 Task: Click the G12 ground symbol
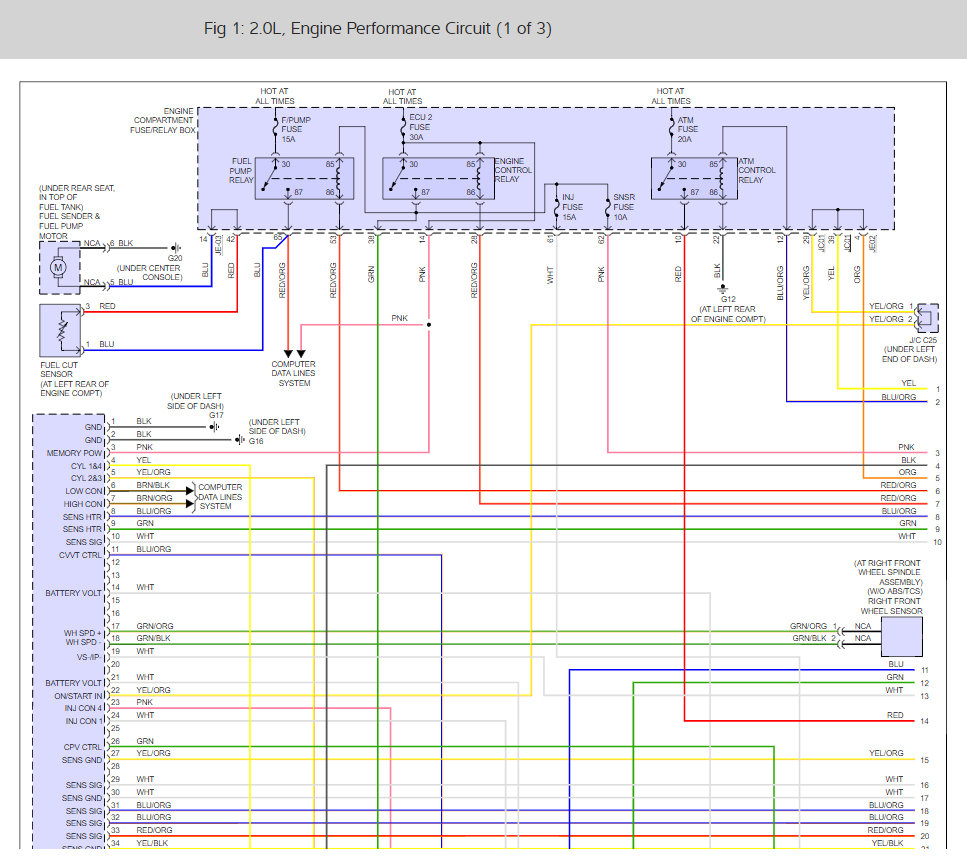coord(723,289)
